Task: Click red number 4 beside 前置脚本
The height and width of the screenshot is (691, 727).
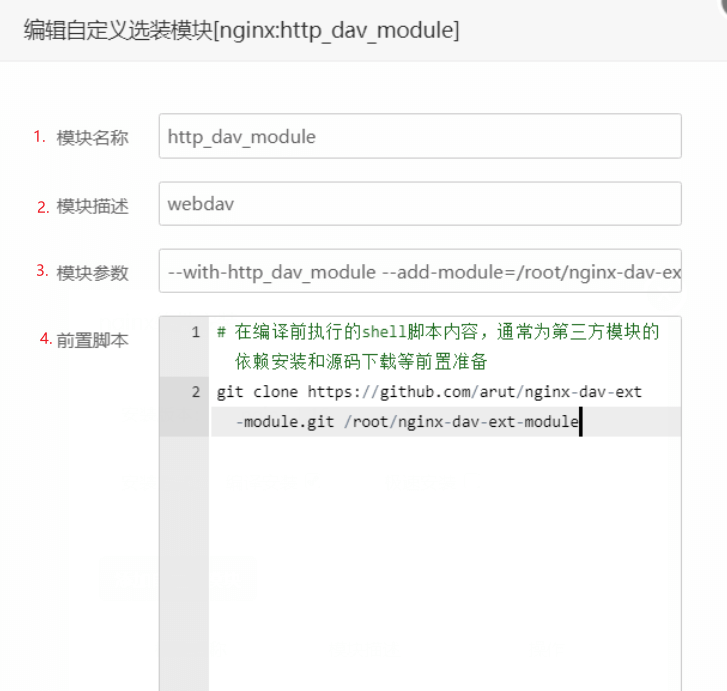Action: [x=45, y=339]
